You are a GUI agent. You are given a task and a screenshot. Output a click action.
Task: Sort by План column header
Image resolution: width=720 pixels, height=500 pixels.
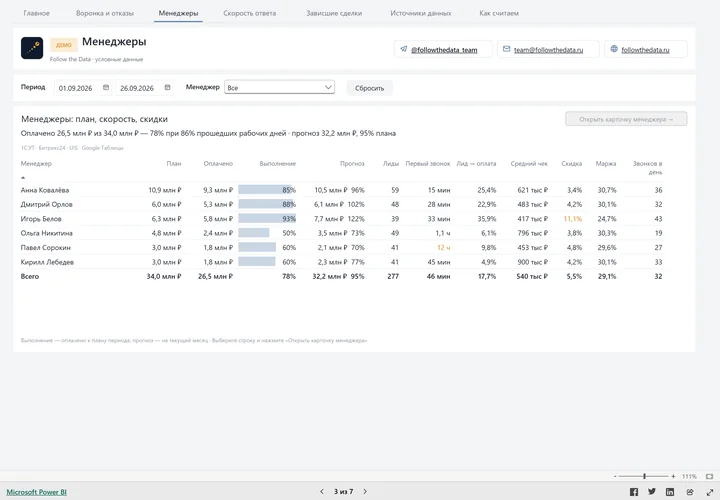point(174,163)
